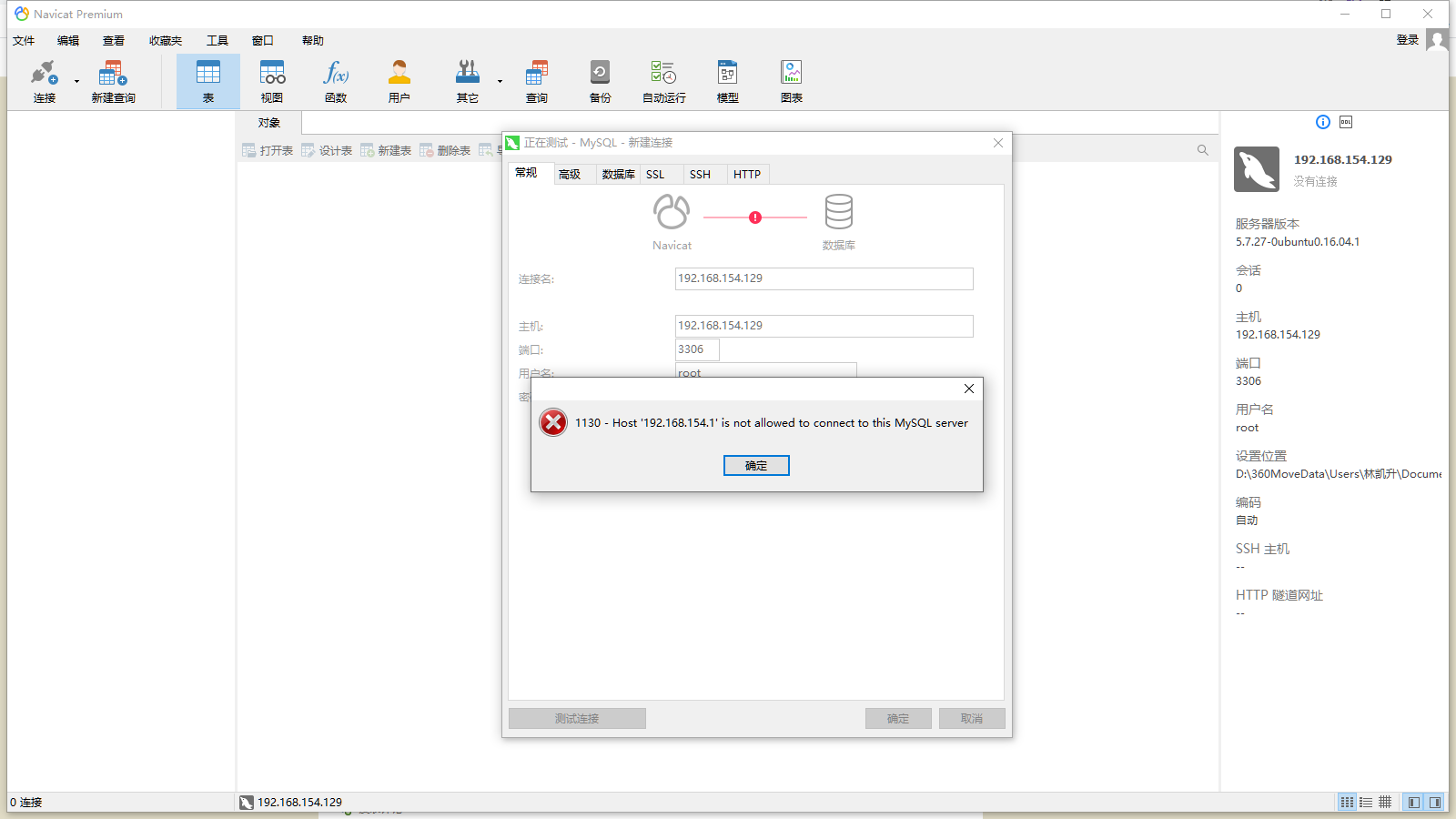
Task: Open the 文件 menu
Action: click(24, 41)
